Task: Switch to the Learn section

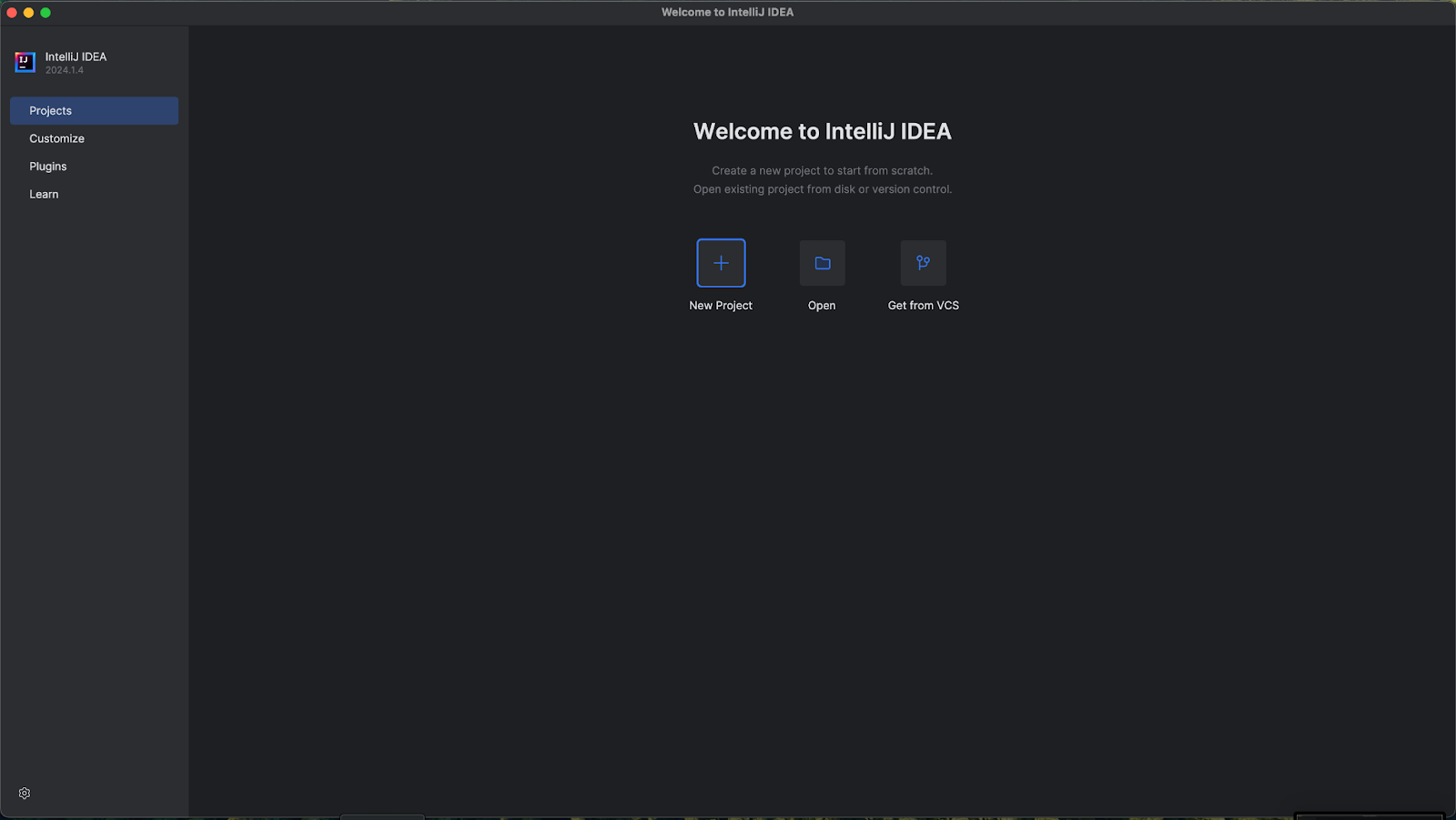Action: pos(44,194)
